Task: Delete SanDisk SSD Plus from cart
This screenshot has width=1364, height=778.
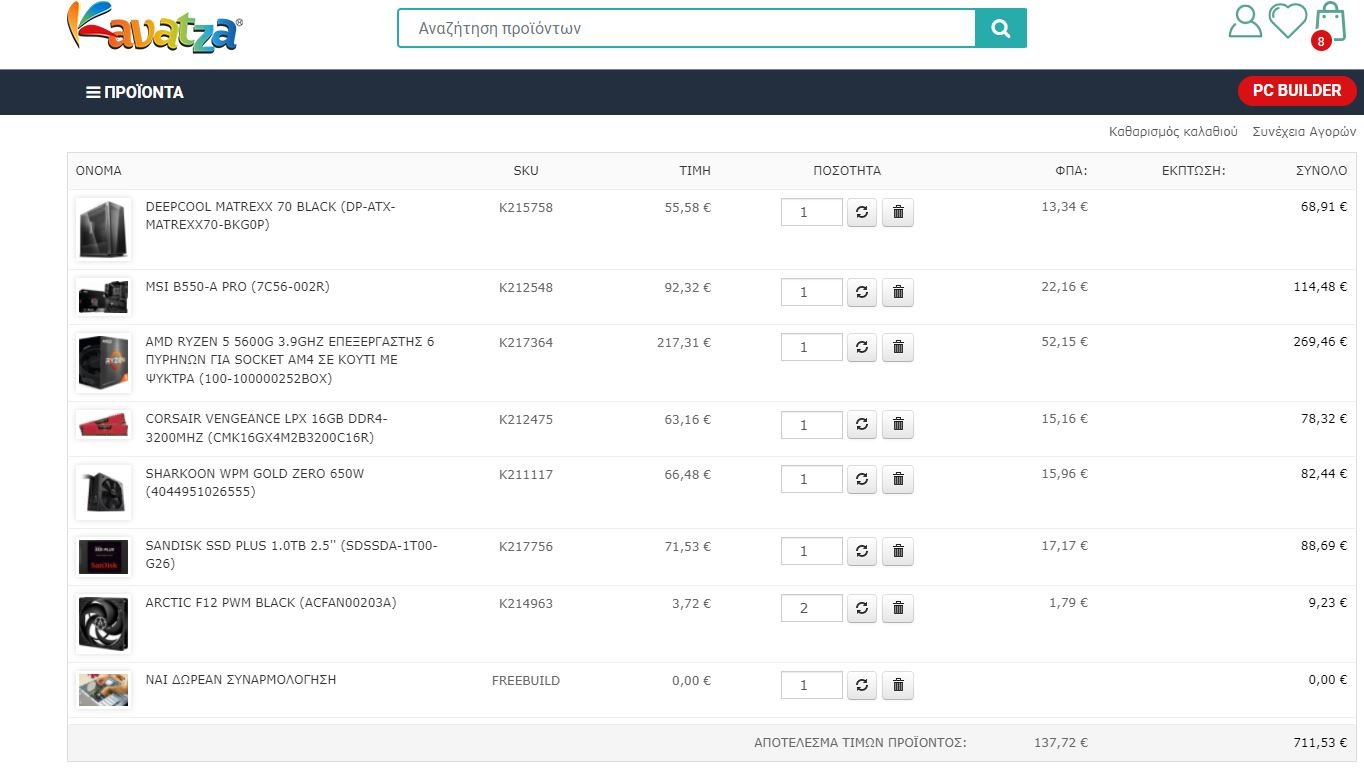Action: point(898,551)
